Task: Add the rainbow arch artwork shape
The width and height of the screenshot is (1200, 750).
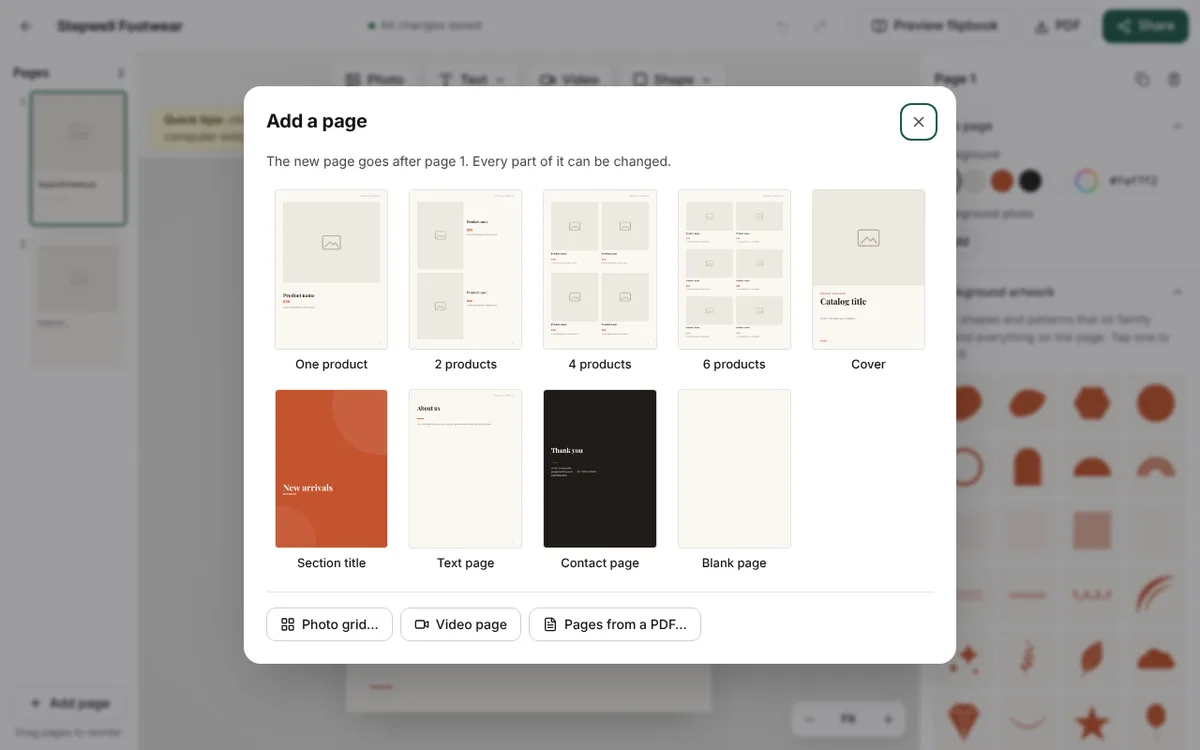Action: [1155, 467]
